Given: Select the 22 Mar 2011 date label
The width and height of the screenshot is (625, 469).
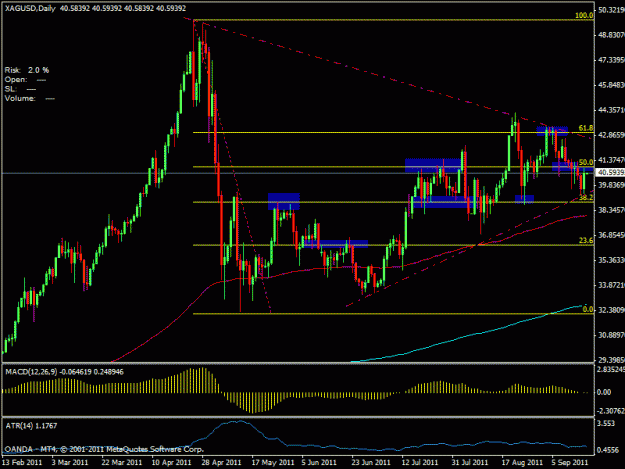Looking at the screenshot, I should [122, 463].
